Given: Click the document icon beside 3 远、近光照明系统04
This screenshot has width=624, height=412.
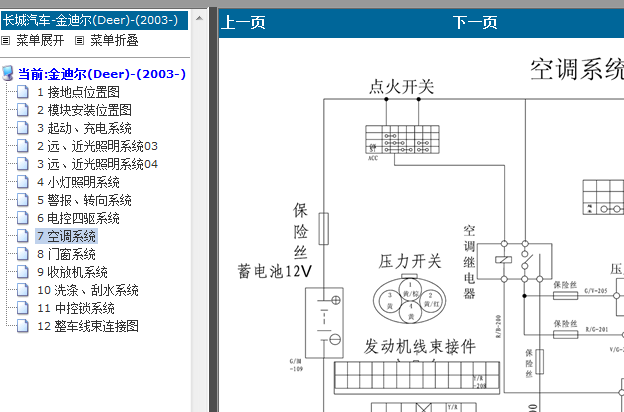Looking at the screenshot, I should 23,164.
